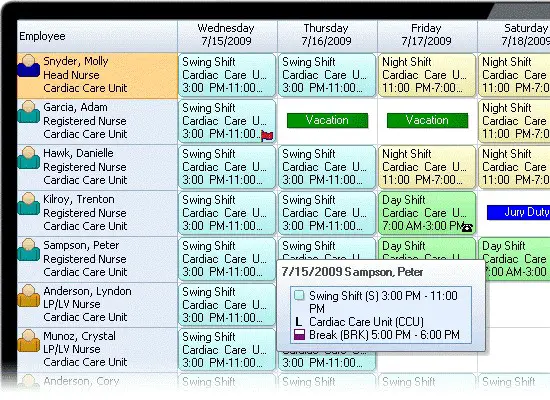Click Garcia's Friday Vacation bar
The width and height of the screenshot is (550, 400).
click(427, 120)
